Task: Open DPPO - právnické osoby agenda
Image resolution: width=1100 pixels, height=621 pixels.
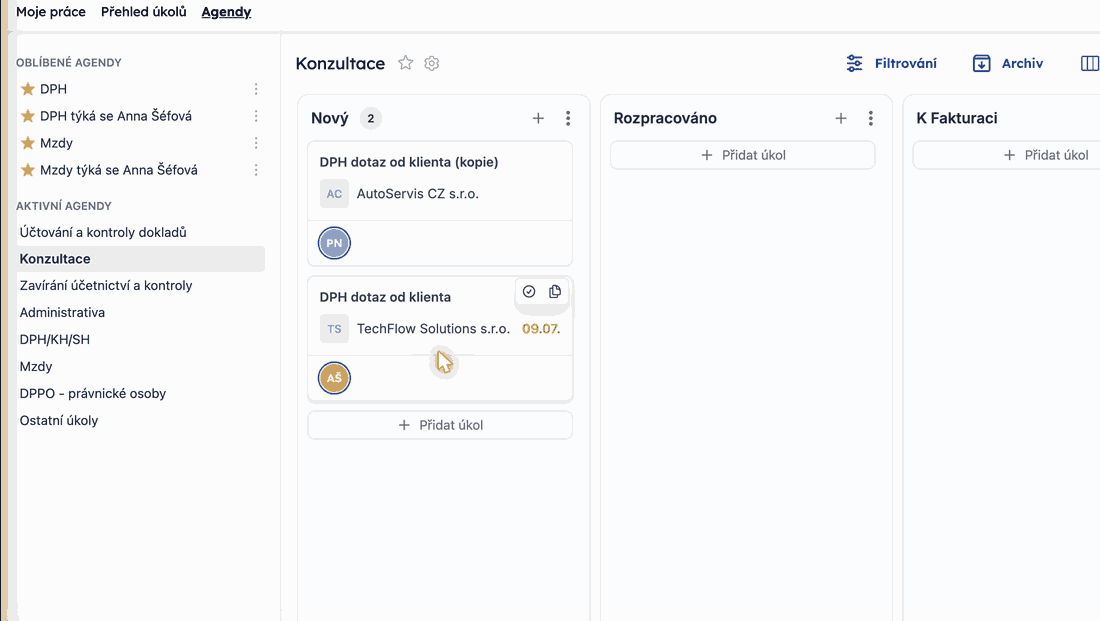Action: (x=93, y=394)
